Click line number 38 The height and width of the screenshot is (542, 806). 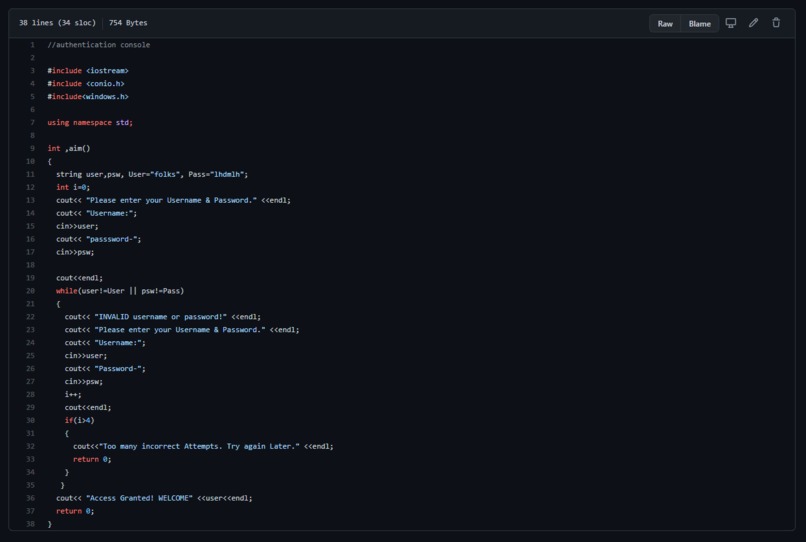pos(30,524)
